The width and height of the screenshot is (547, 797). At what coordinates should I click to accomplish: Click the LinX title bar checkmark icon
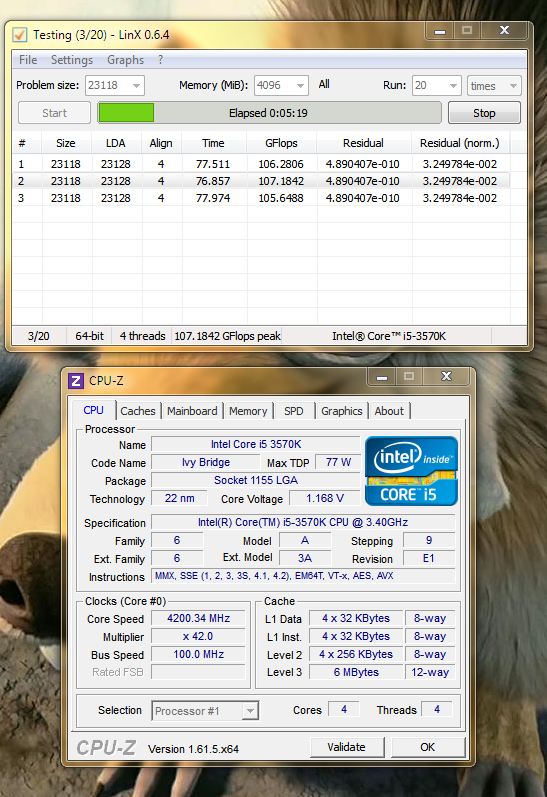[20, 35]
